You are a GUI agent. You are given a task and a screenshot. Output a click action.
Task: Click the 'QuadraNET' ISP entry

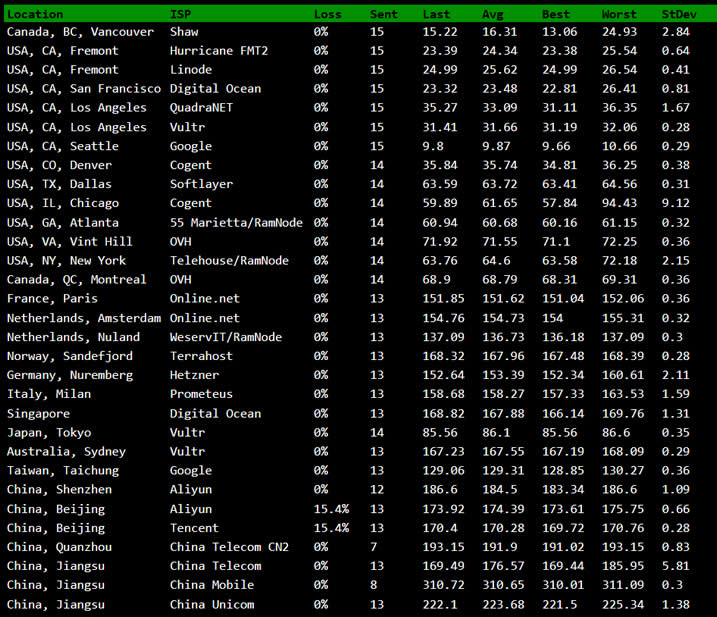(x=202, y=108)
